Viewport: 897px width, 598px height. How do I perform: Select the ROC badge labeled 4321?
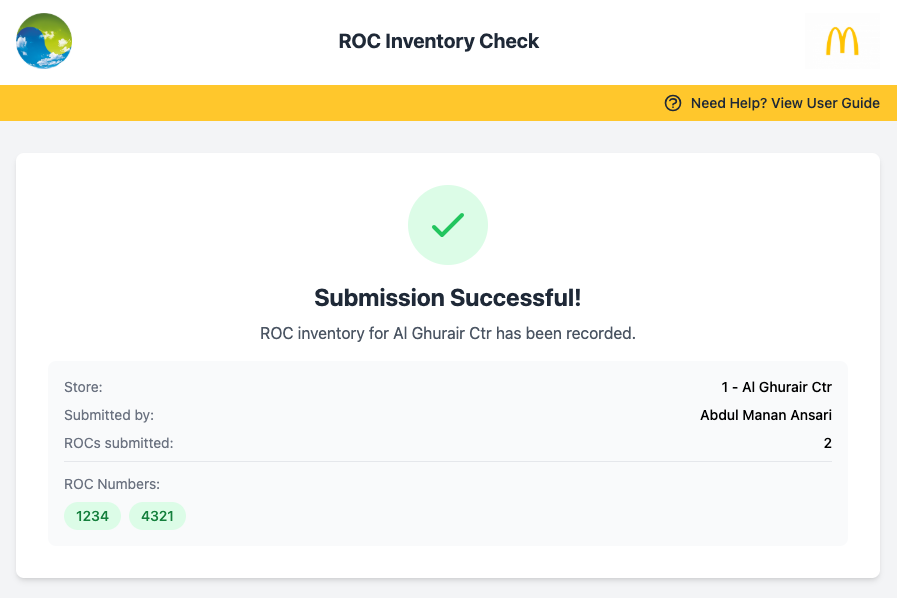pyautogui.click(x=157, y=516)
